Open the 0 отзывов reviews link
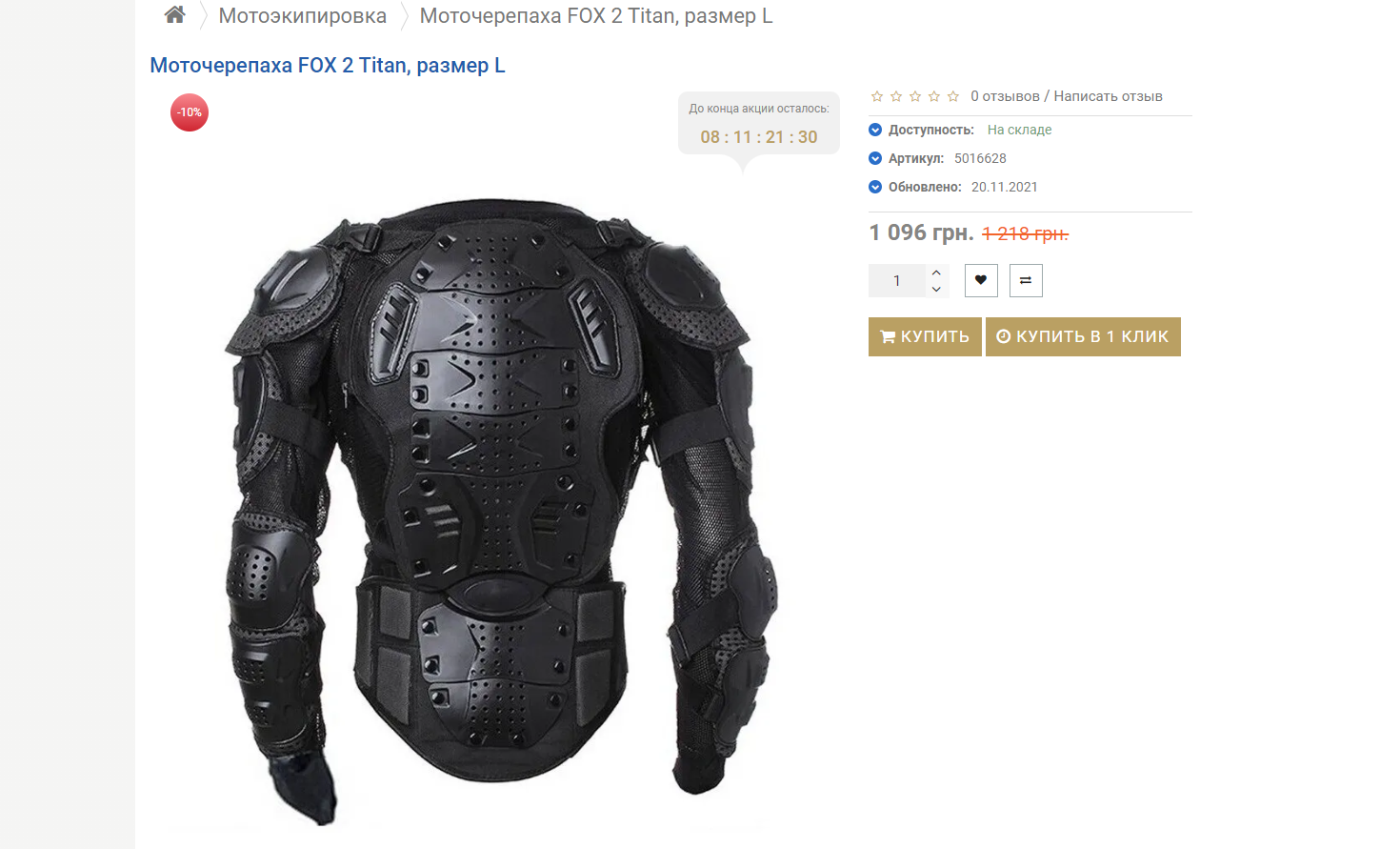 coord(1005,96)
